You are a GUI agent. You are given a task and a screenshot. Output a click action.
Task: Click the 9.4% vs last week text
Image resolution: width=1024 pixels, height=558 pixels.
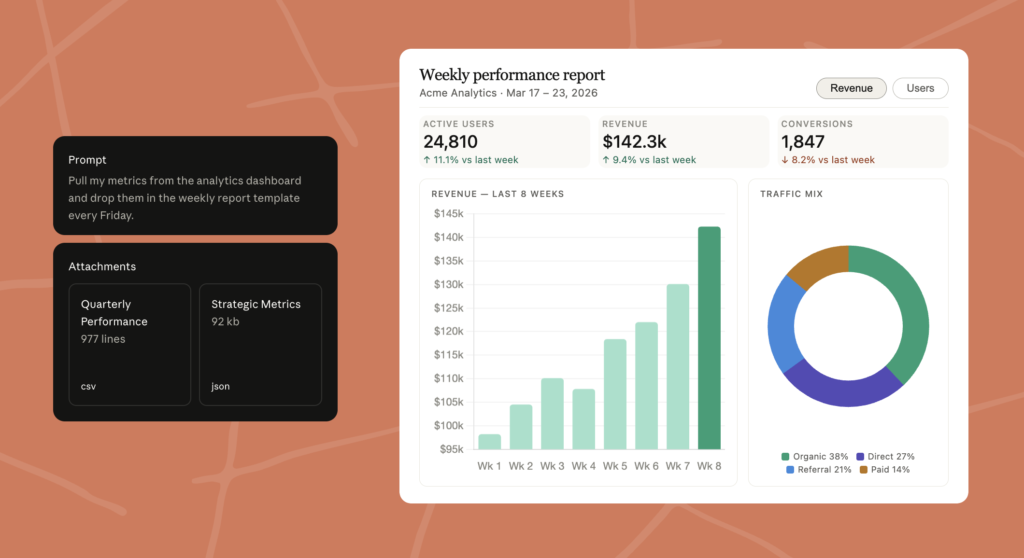point(654,159)
